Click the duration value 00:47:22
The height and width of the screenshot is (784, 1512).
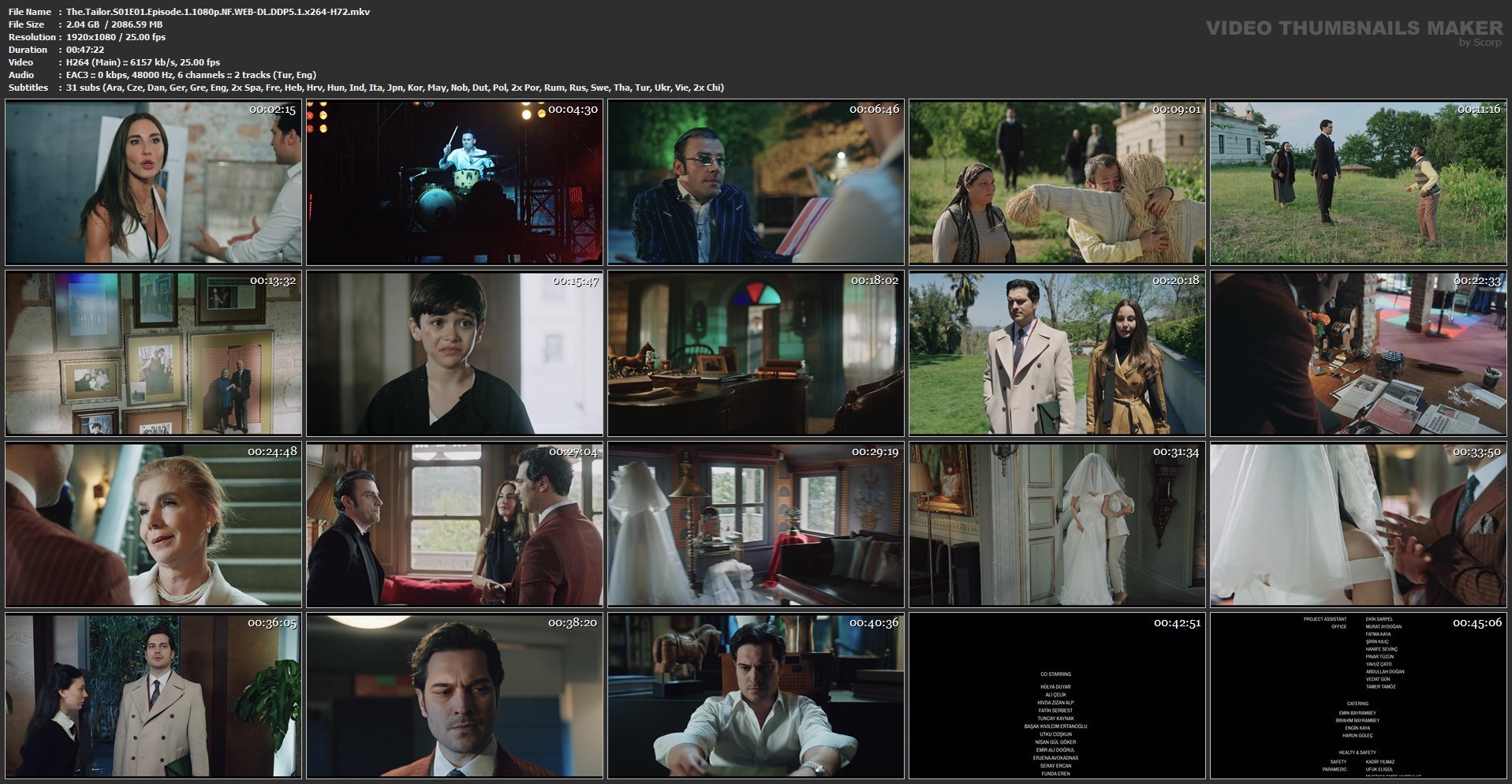click(x=85, y=50)
